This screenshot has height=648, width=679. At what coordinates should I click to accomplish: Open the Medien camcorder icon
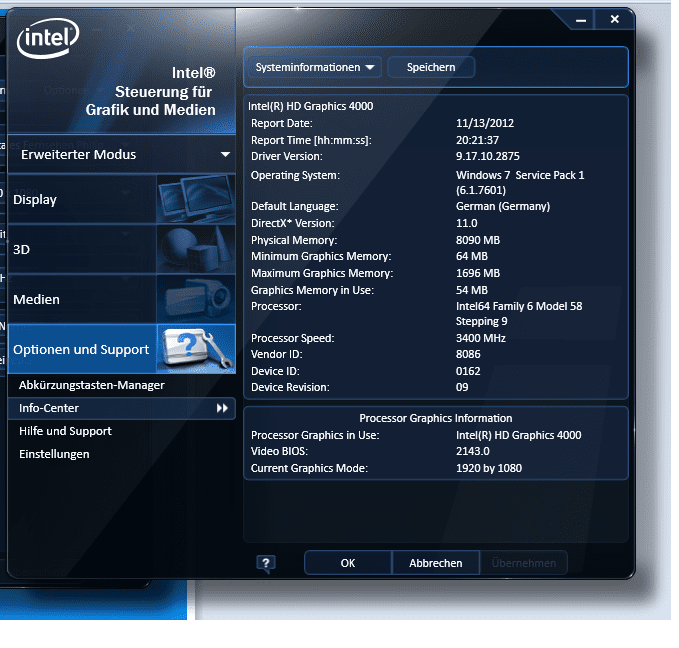[x=196, y=299]
